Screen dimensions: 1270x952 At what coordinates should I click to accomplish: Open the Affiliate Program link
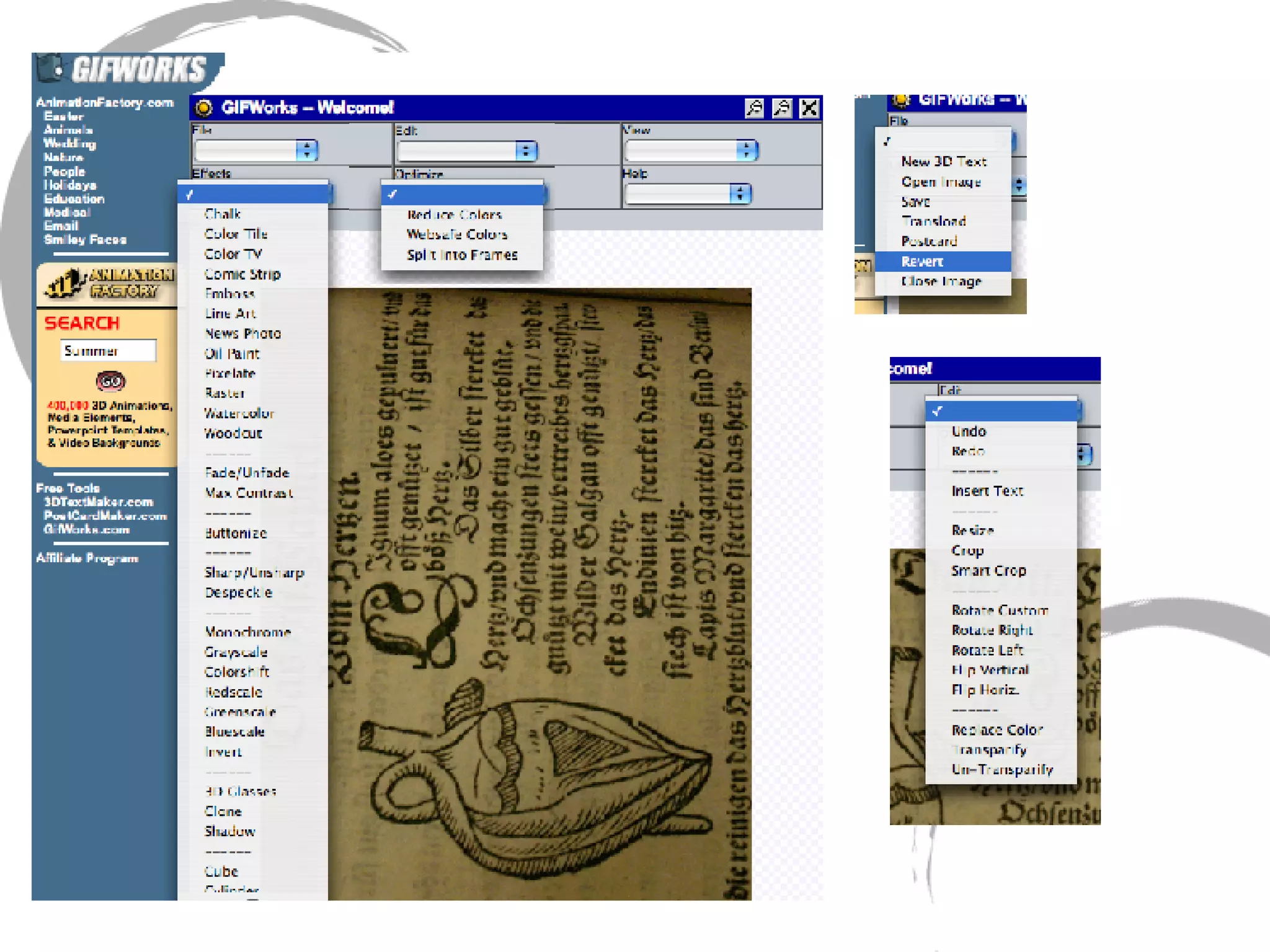coord(87,558)
